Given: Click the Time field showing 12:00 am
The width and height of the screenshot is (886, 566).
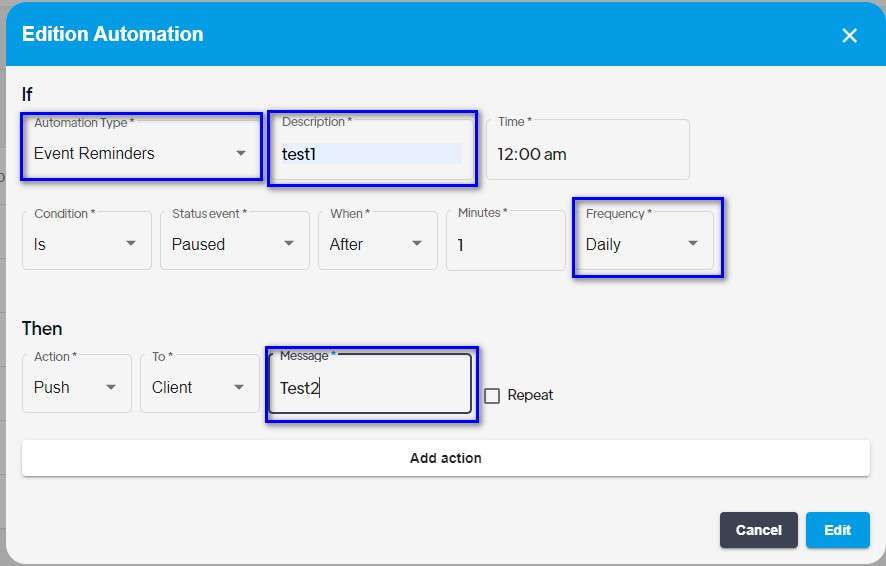Looking at the screenshot, I should point(588,150).
